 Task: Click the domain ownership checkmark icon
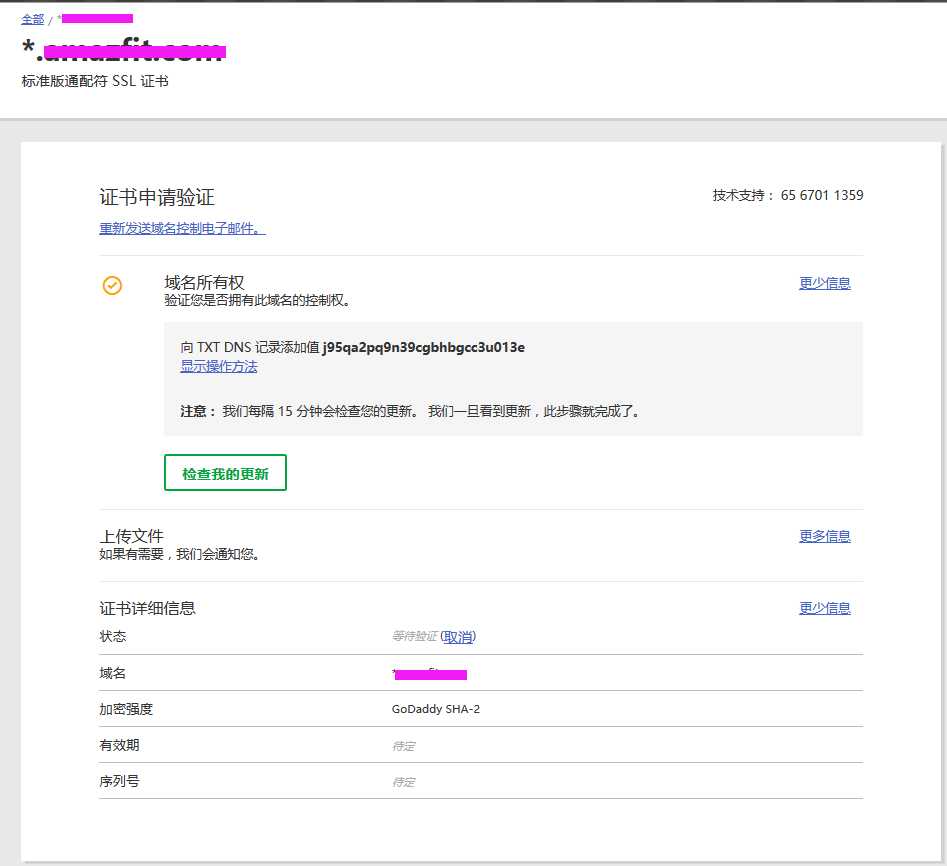pos(112,285)
